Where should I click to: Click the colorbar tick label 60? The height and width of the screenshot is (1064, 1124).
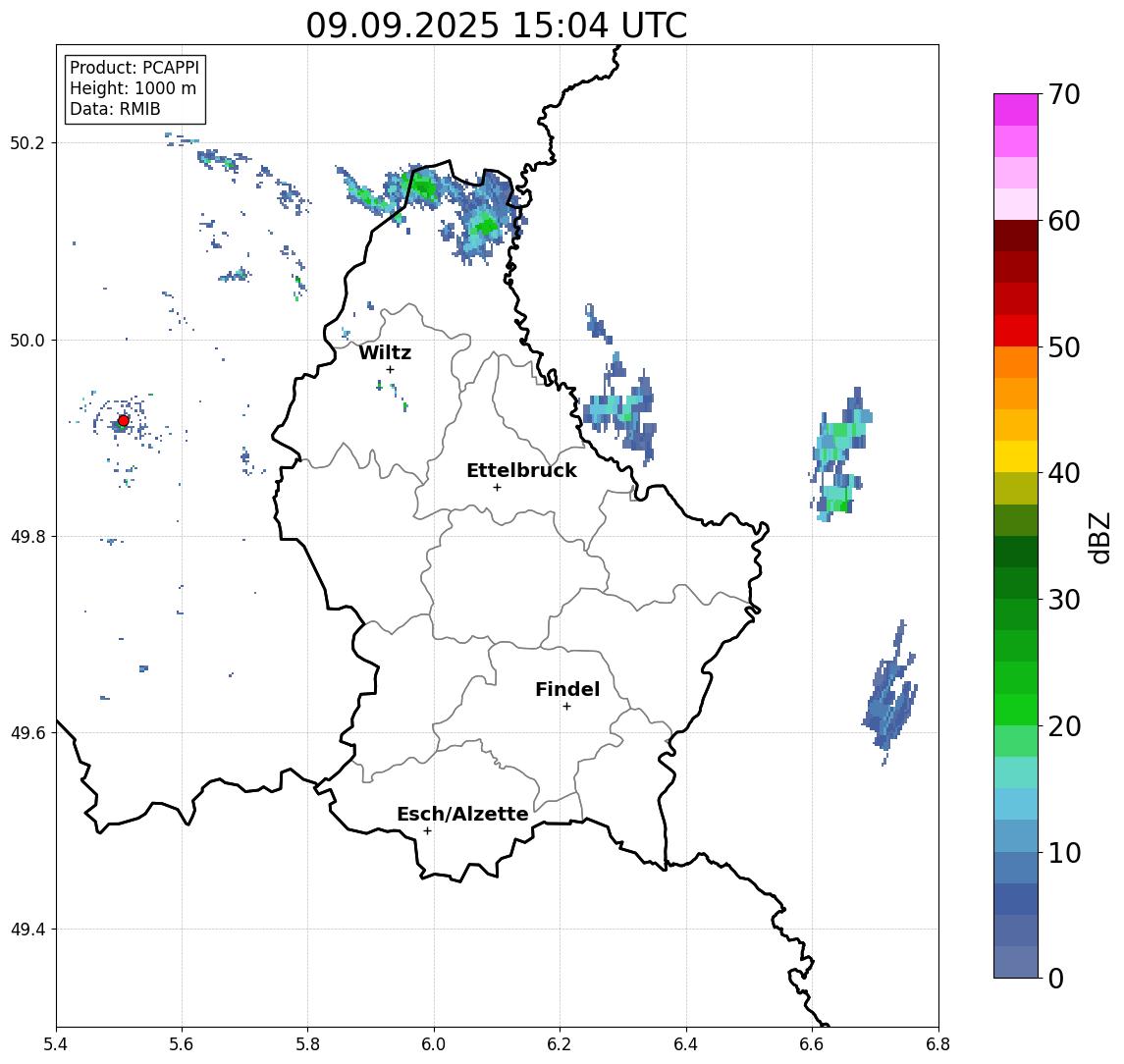[1064, 221]
